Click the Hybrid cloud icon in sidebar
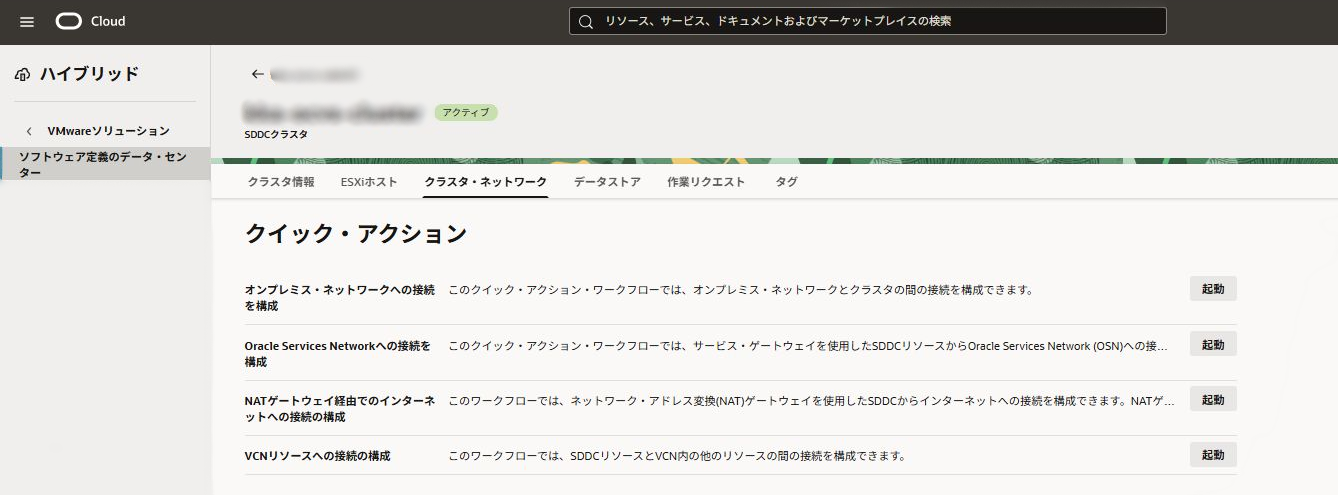 click(x=23, y=74)
